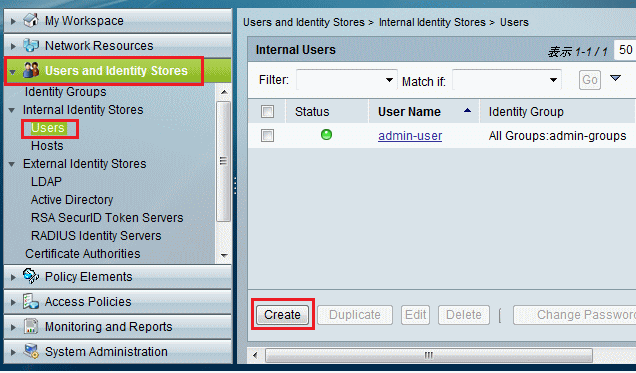Image resolution: width=636 pixels, height=373 pixels.
Task: Select External Identity Stores tree item
Action: 84,164
